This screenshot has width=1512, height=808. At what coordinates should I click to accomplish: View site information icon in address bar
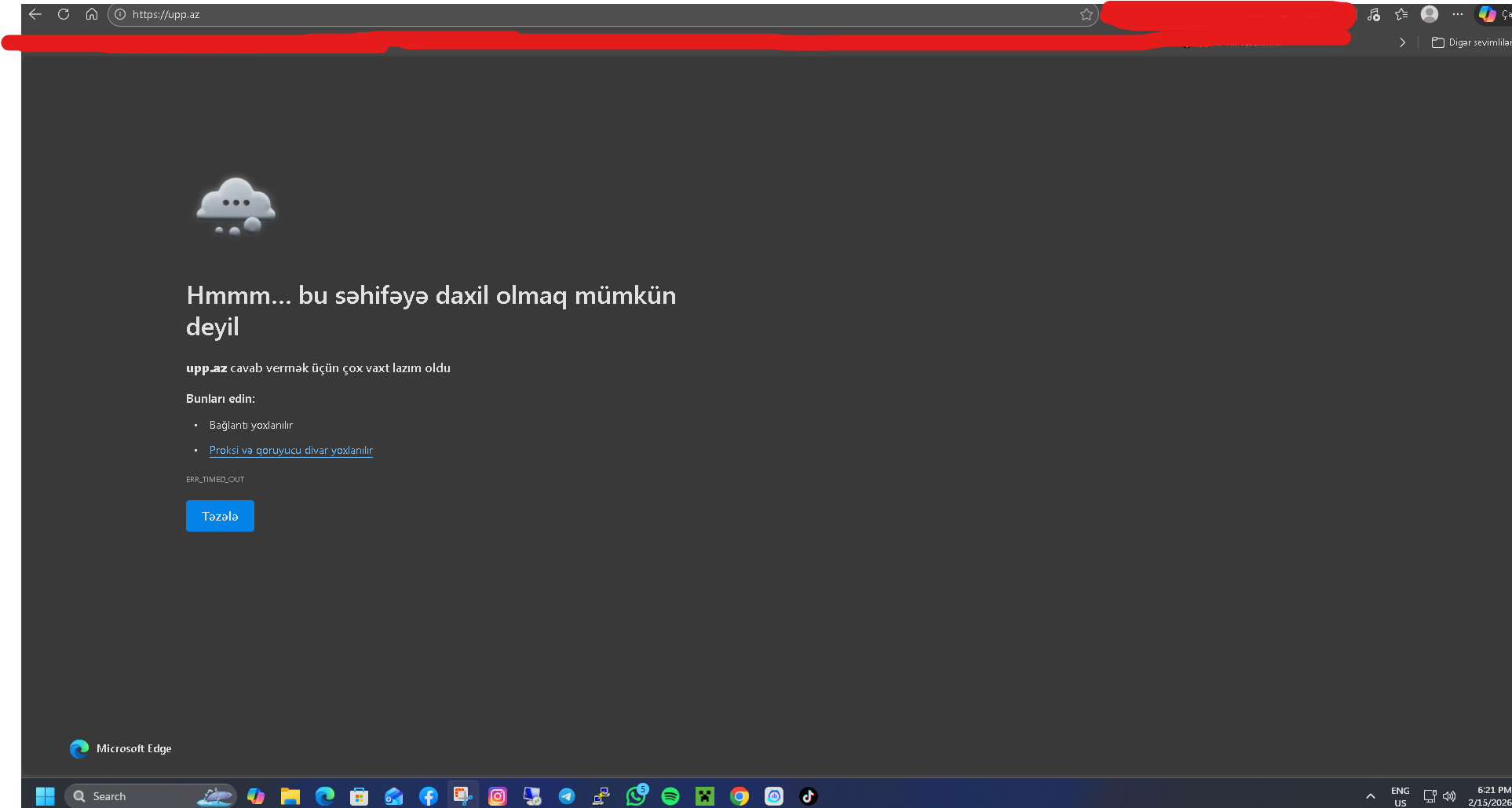point(120,14)
